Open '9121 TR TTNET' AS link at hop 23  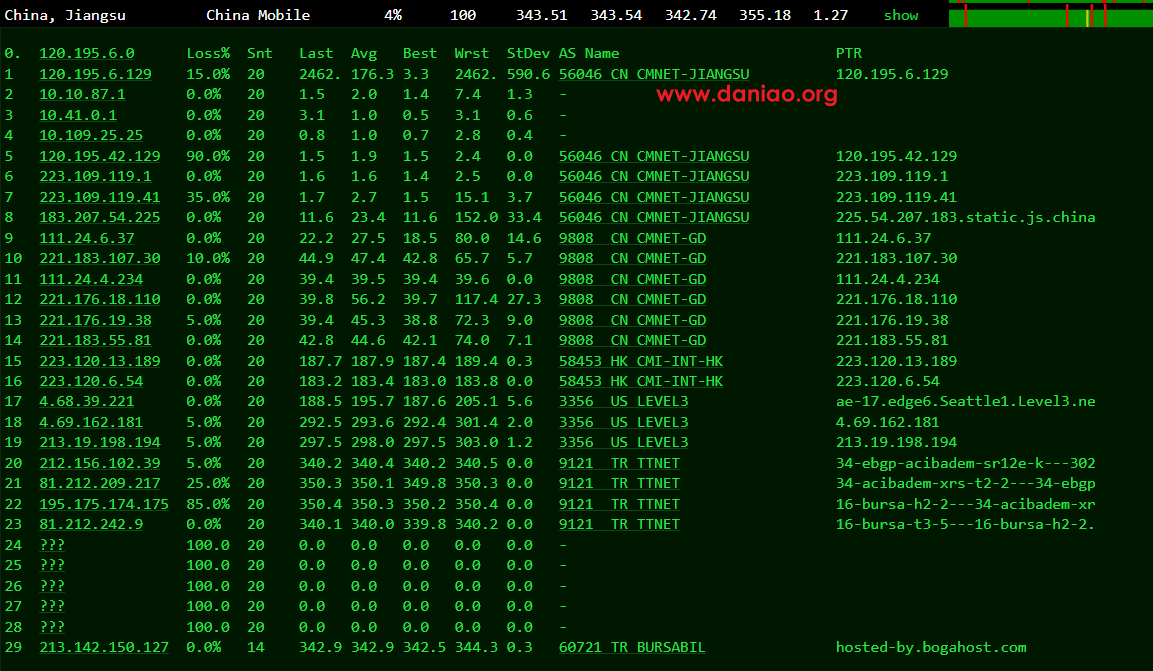619,524
